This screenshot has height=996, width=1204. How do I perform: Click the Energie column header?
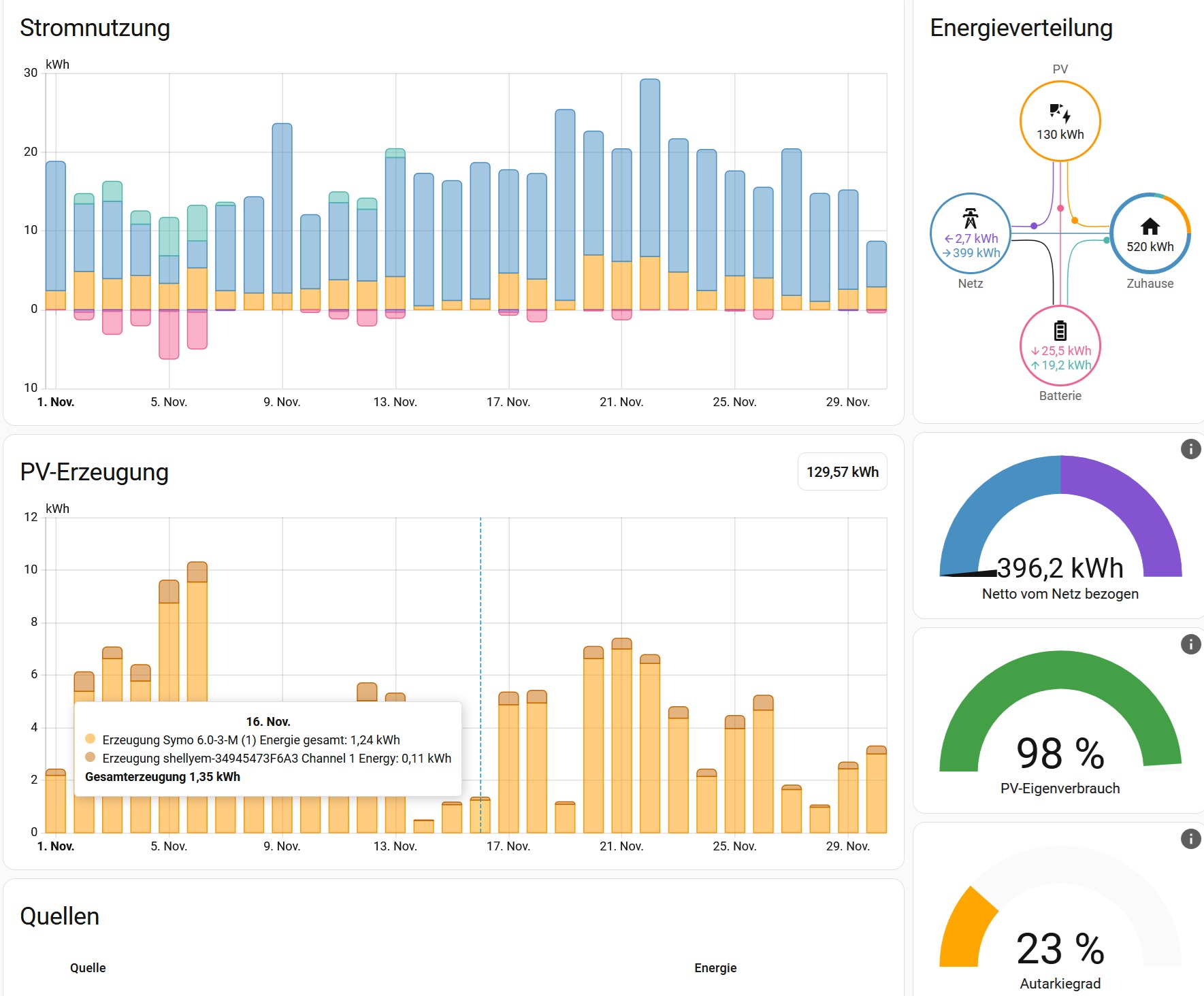[715, 967]
